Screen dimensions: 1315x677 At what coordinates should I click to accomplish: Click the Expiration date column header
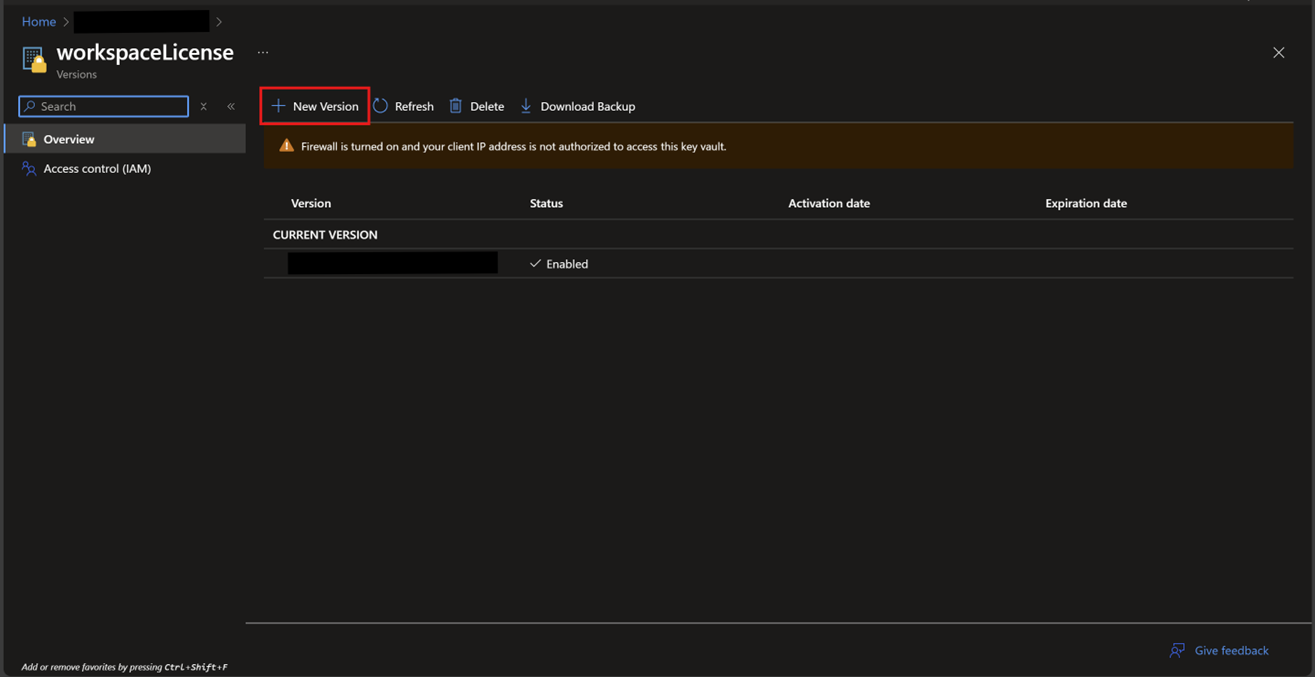click(1085, 203)
